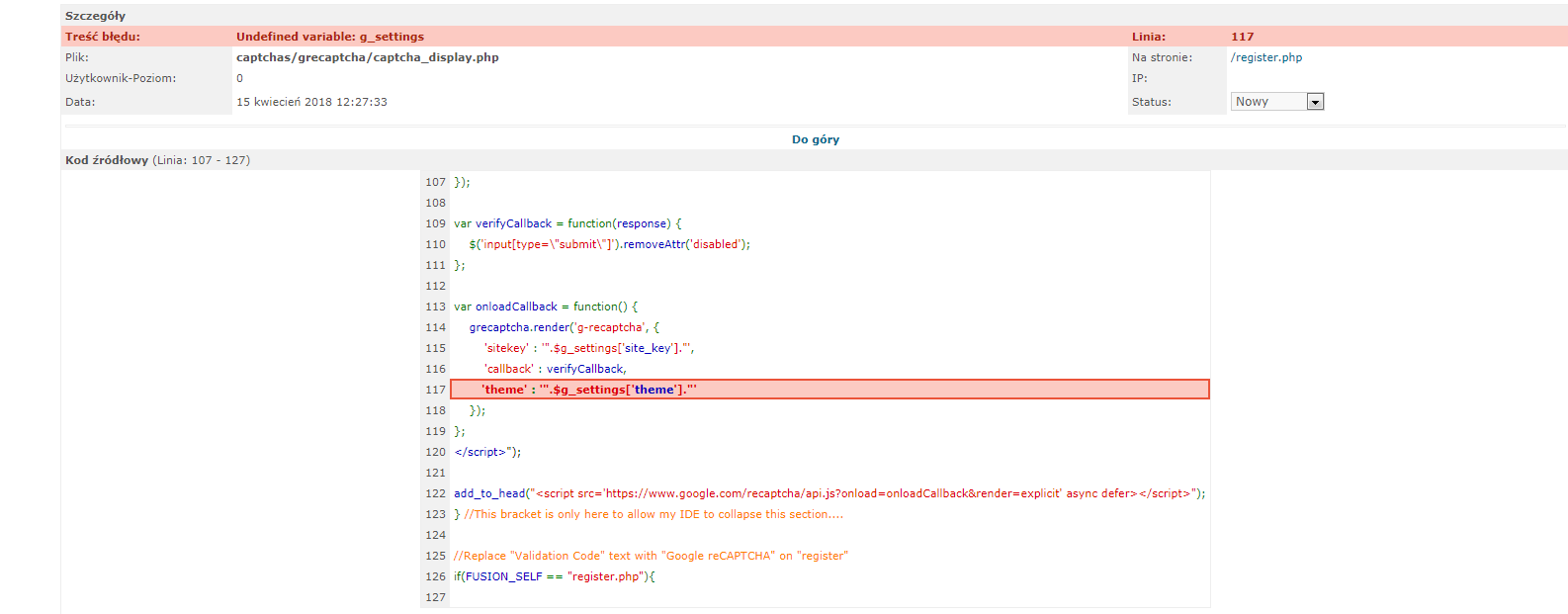Click the Treść błędu label
1568x614 pixels.
[103, 37]
